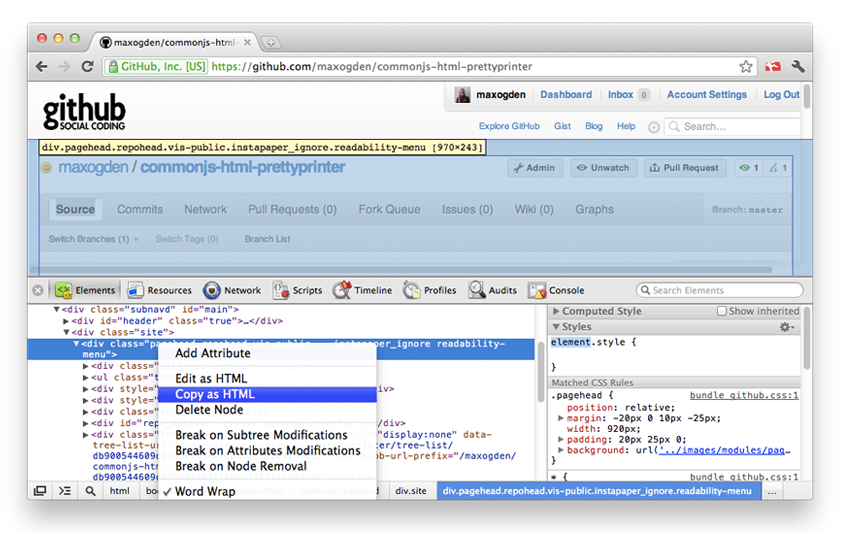This screenshot has width=841, height=533.
Task: Open the Styles gear settings menu
Action: (786, 327)
